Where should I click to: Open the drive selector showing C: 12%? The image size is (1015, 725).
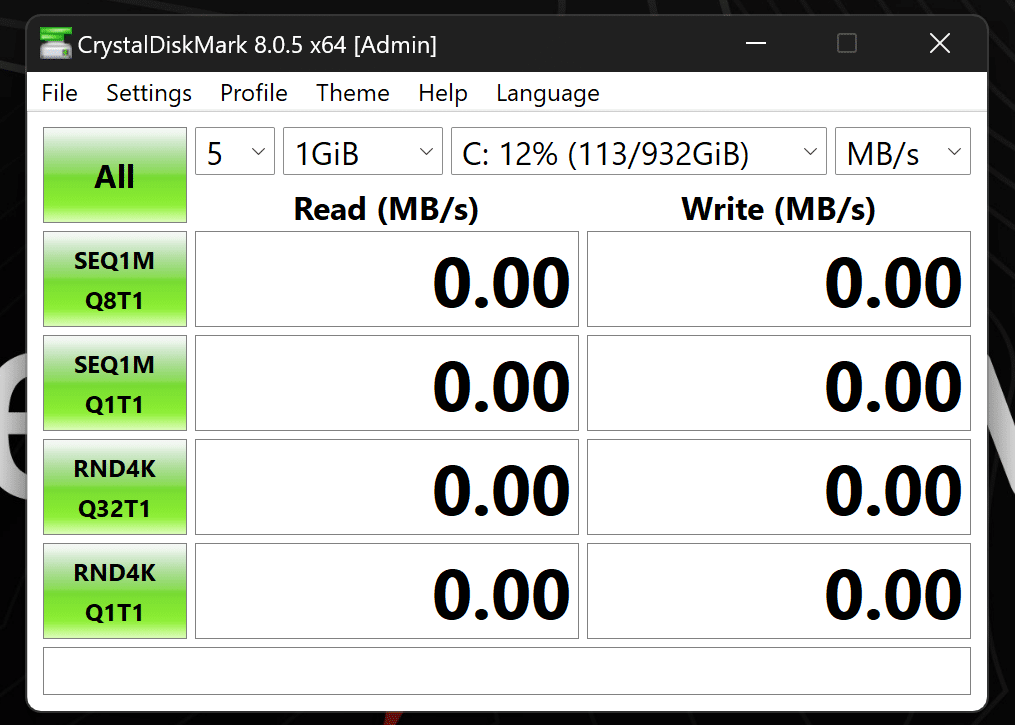639,151
